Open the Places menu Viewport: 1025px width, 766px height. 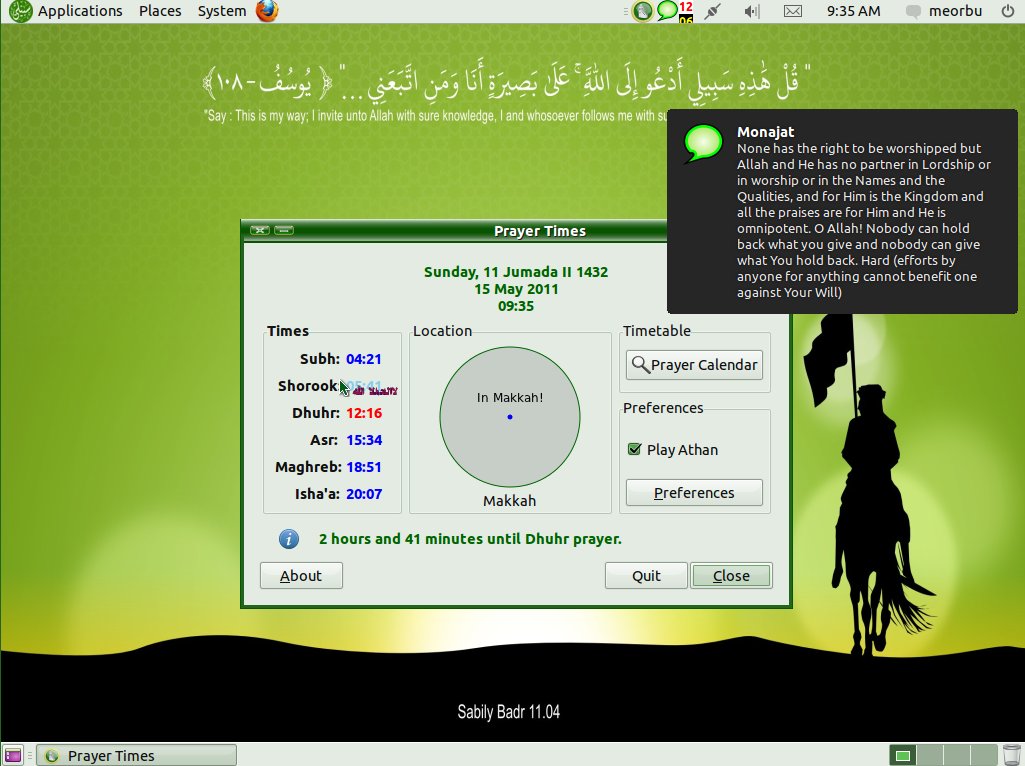click(160, 11)
